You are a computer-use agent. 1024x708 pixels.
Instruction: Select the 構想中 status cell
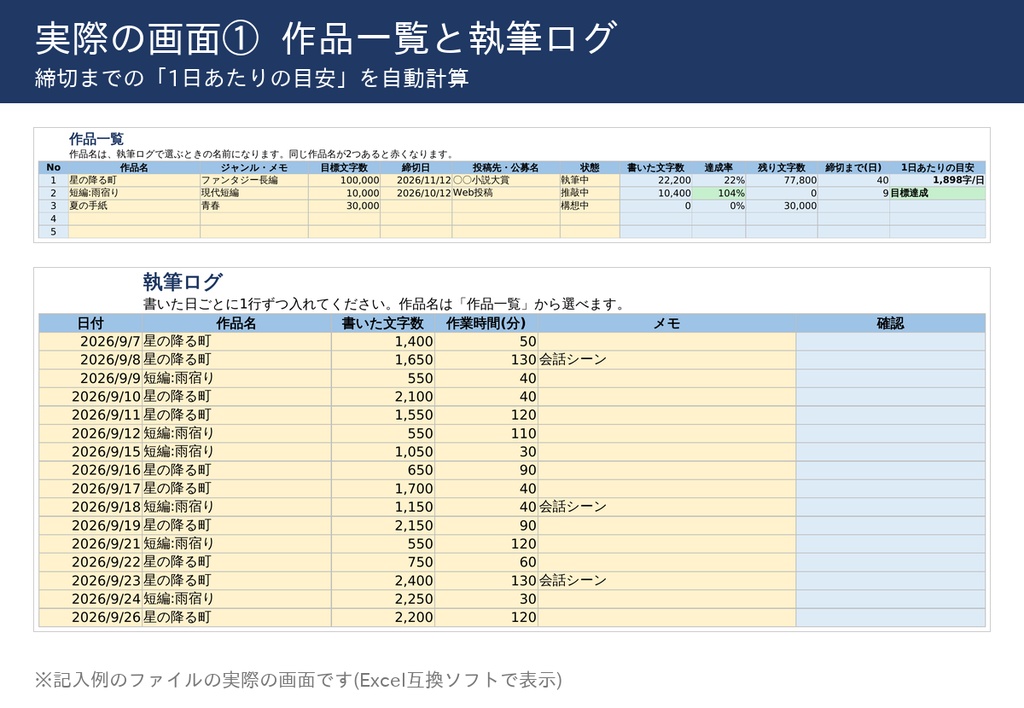click(x=590, y=206)
